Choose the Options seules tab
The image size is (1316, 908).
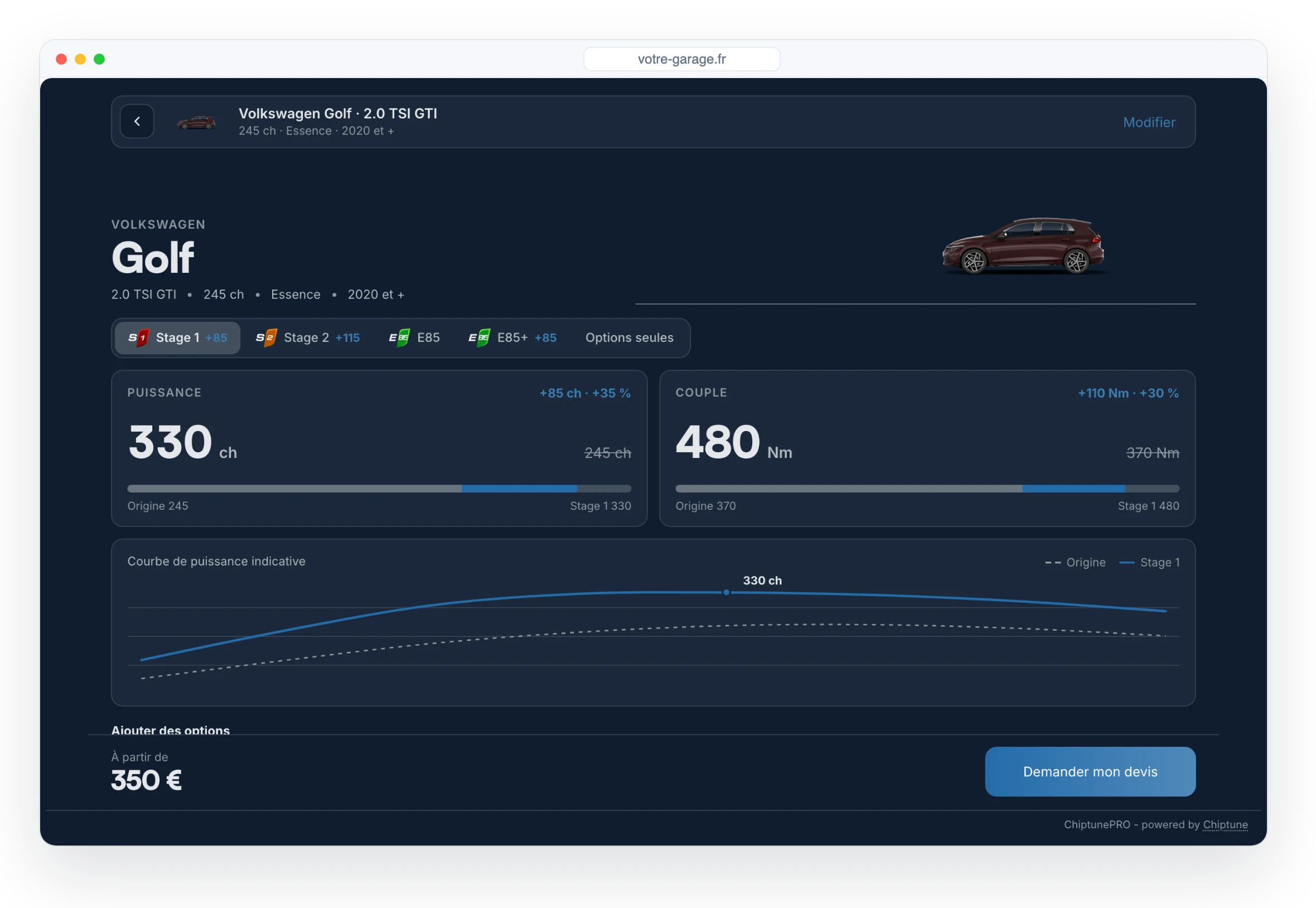(x=630, y=338)
